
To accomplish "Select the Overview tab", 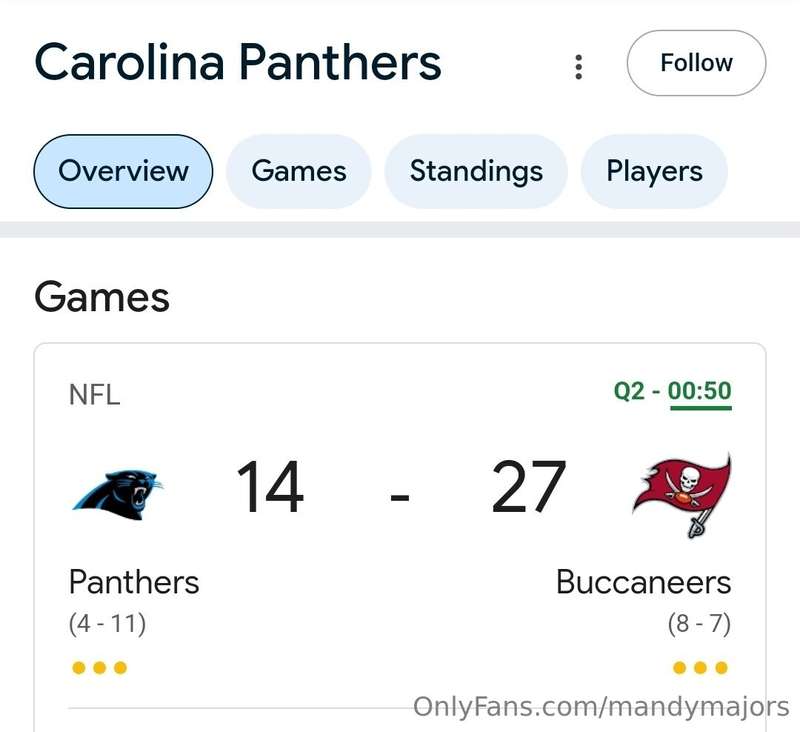I will [123, 171].
